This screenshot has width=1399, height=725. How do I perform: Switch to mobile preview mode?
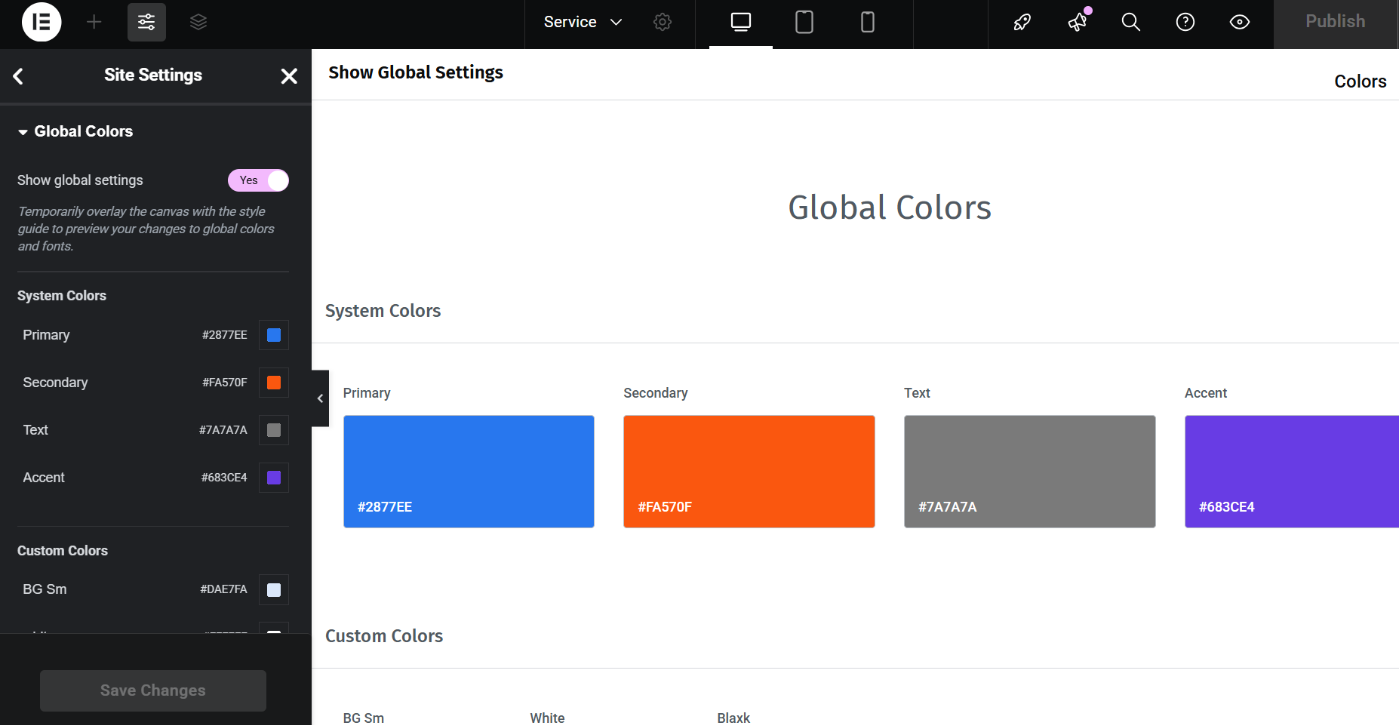coord(867,22)
